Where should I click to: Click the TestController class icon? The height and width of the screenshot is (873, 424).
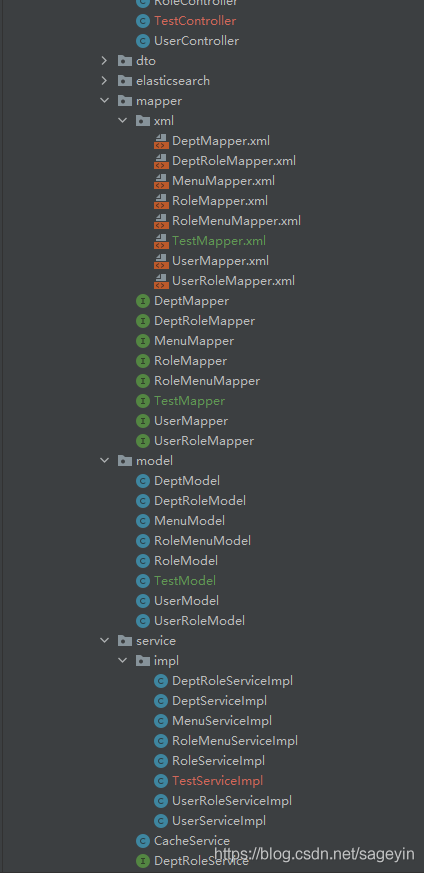click(x=143, y=21)
